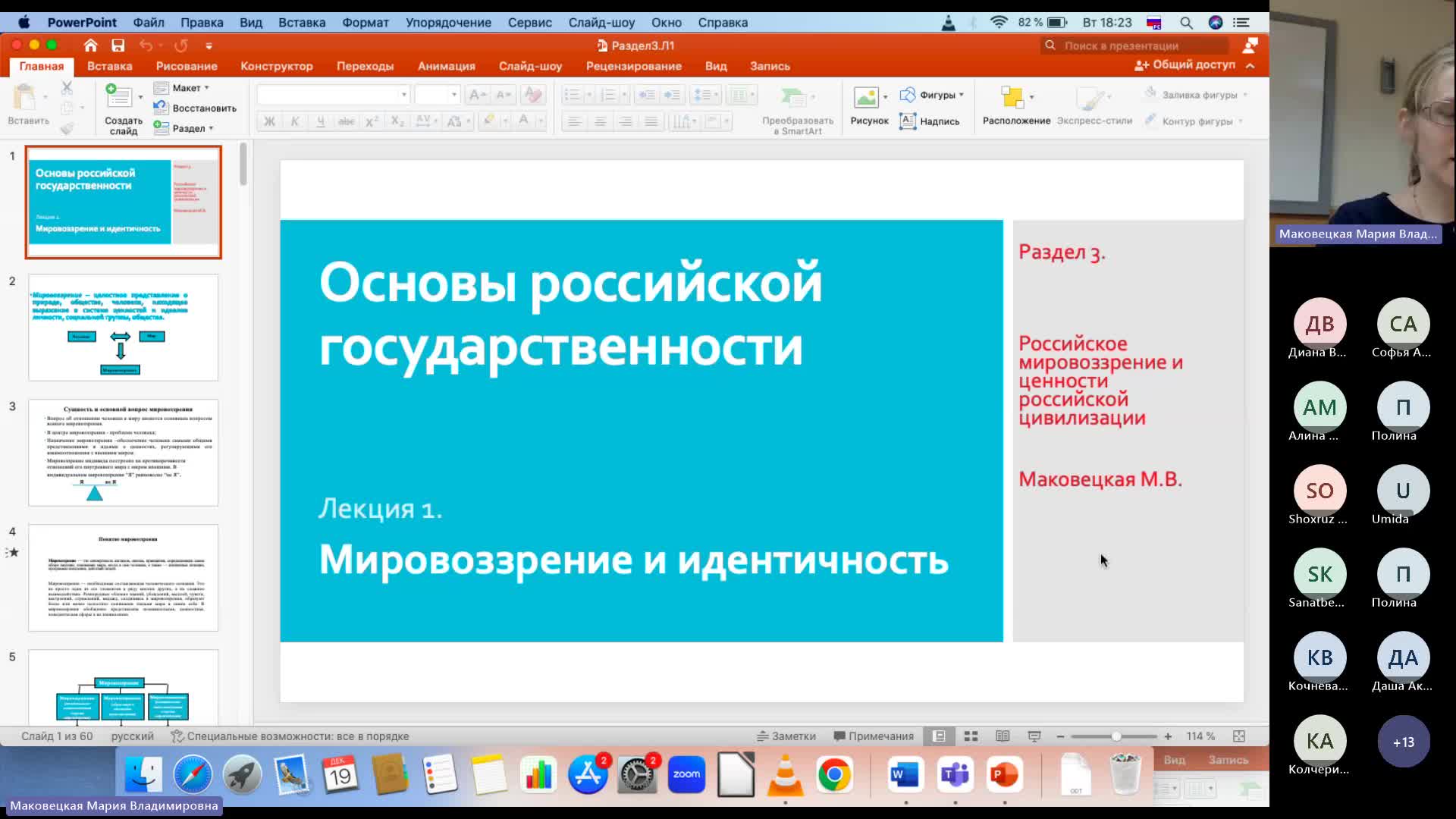The height and width of the screenshot is (819, 1456).
Task: Open Zoom app in the Dock
Action: click(x=686, y=775)
